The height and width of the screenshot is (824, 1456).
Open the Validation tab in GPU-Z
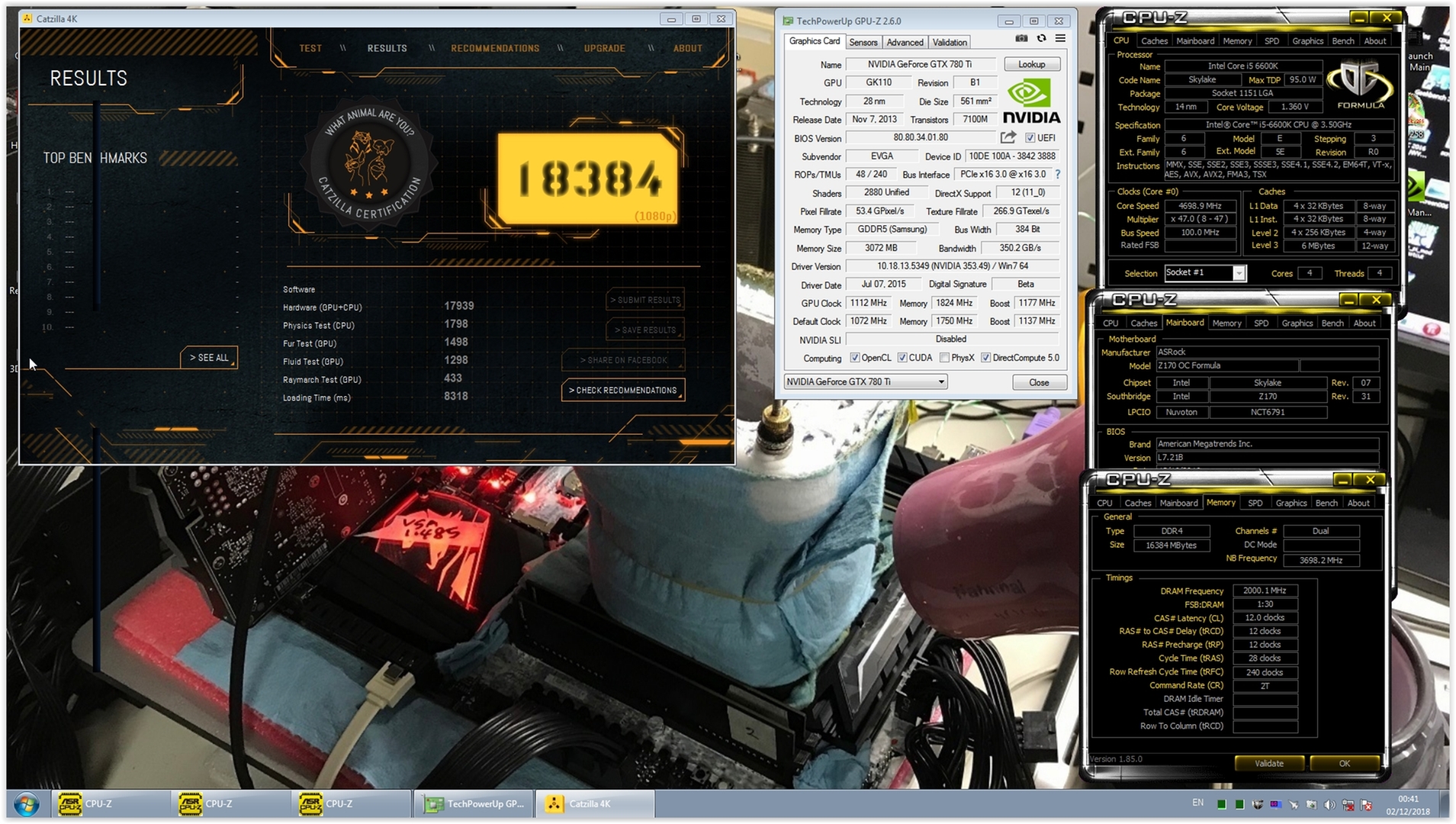[950, 43]
